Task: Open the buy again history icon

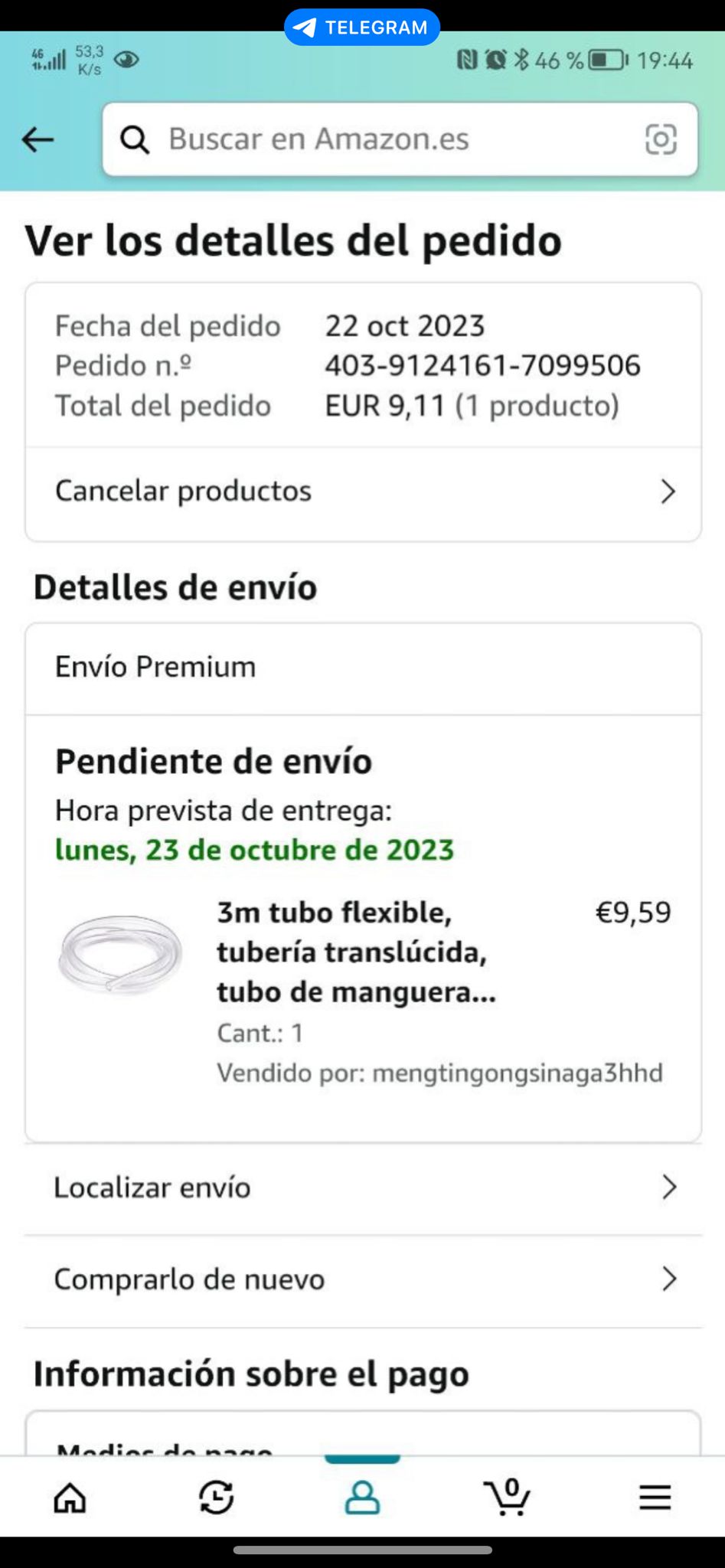Action: [217, 1498]
